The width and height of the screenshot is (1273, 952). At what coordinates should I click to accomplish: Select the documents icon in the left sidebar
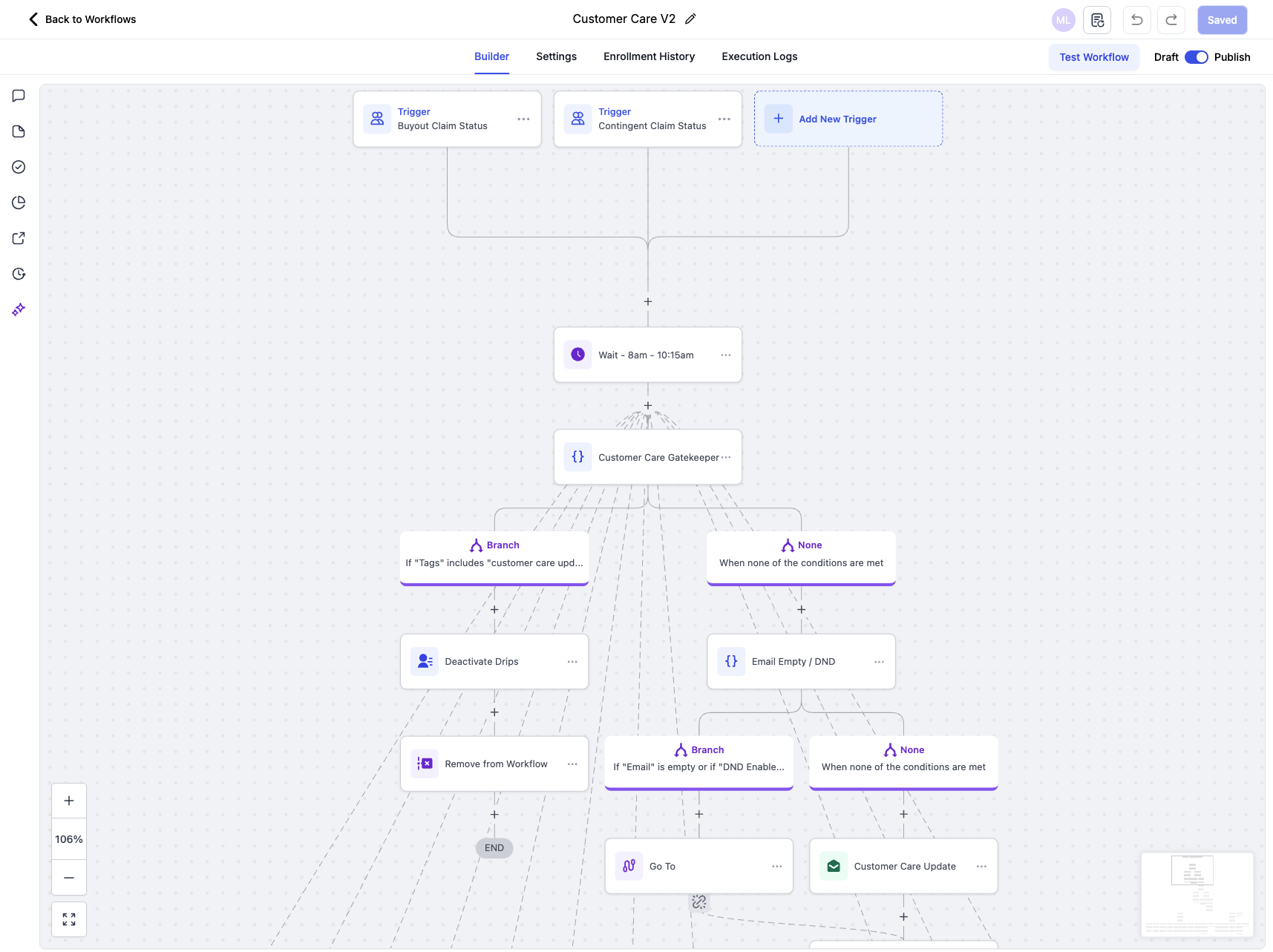click(x=18, y=131)
